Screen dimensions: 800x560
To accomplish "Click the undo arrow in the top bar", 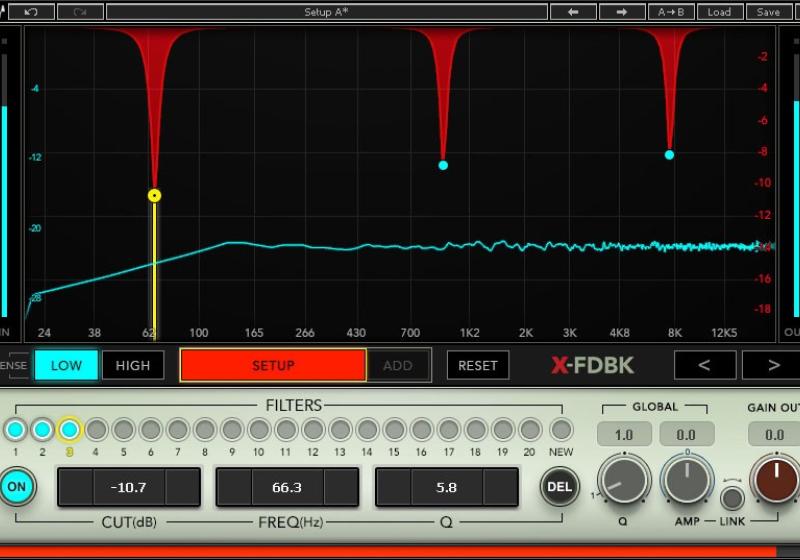I will 31,12.
